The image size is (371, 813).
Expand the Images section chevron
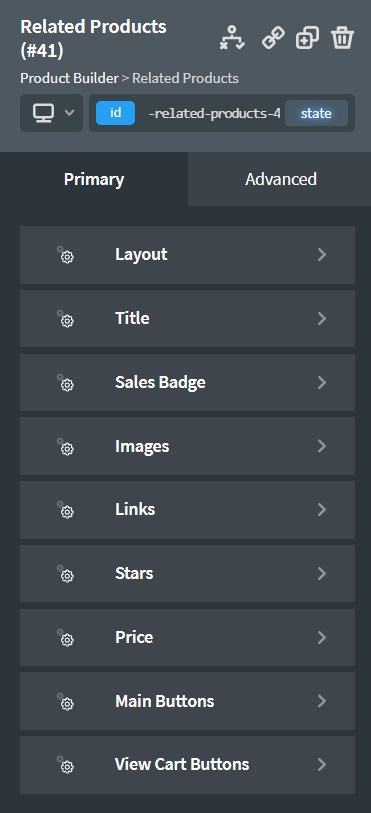pyautogui.click(x=322, y=446)
